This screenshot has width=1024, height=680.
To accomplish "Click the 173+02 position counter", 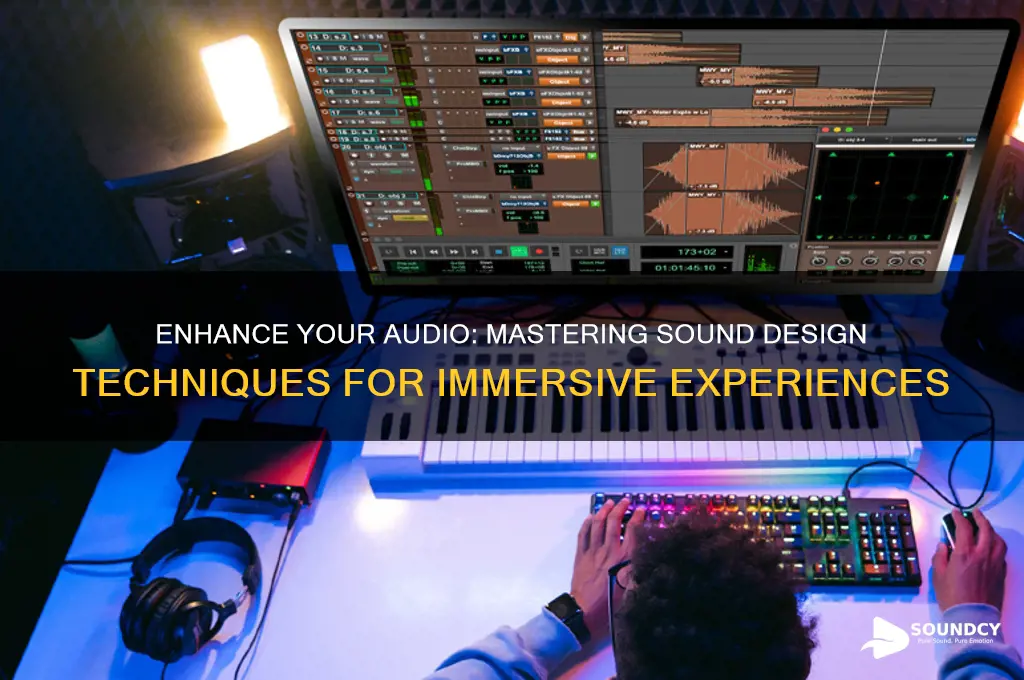I will coord(686,252).
